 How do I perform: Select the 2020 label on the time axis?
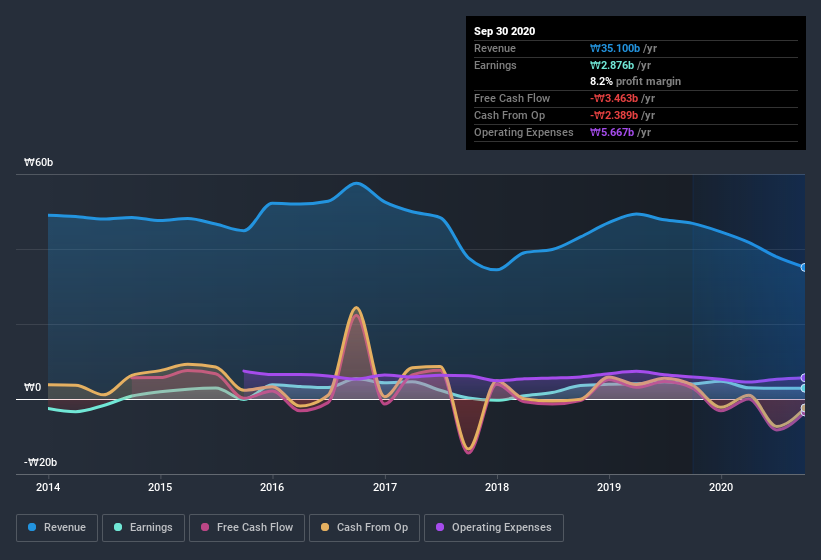point(720,488)
